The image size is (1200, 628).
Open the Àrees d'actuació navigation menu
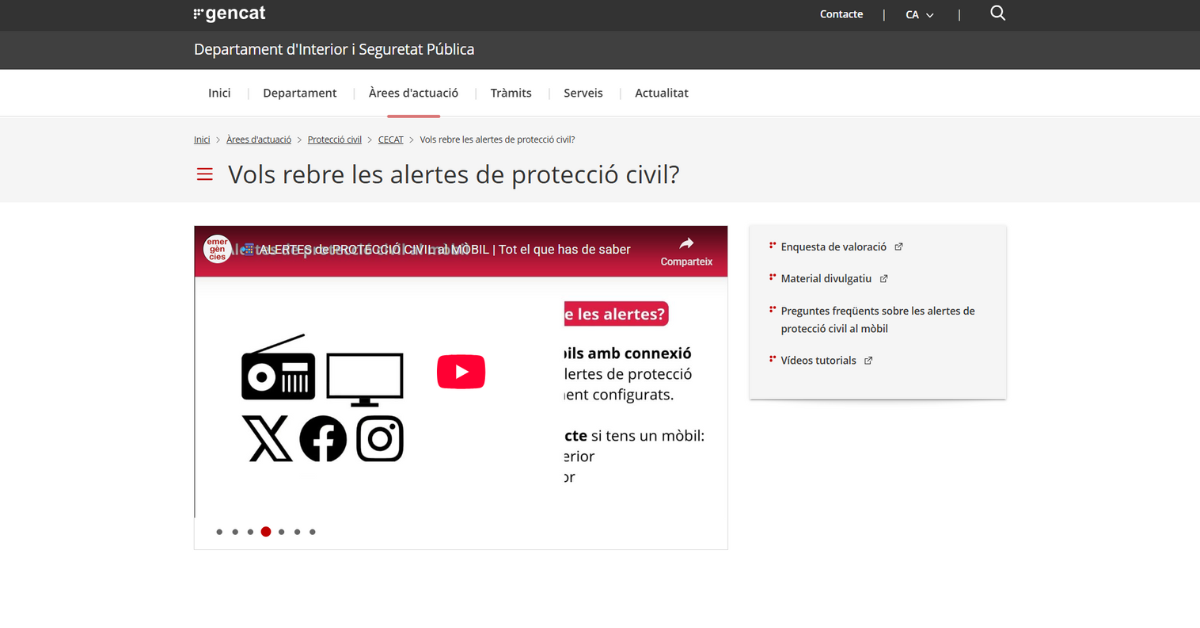pyautogui.click(x=413, y=93)
